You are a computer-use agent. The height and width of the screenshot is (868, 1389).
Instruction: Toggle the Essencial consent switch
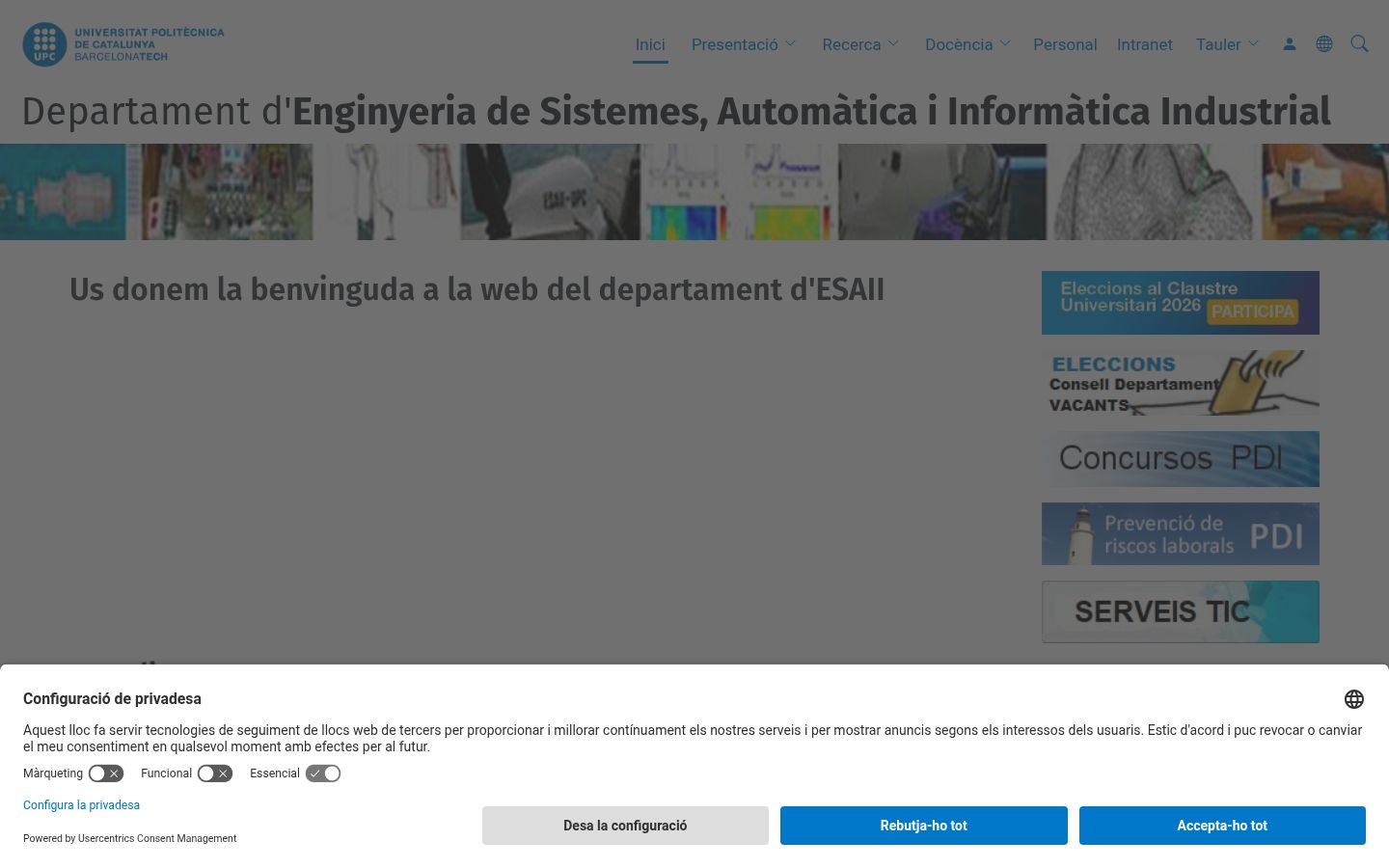pyautogui.click(x=323, y=773)
